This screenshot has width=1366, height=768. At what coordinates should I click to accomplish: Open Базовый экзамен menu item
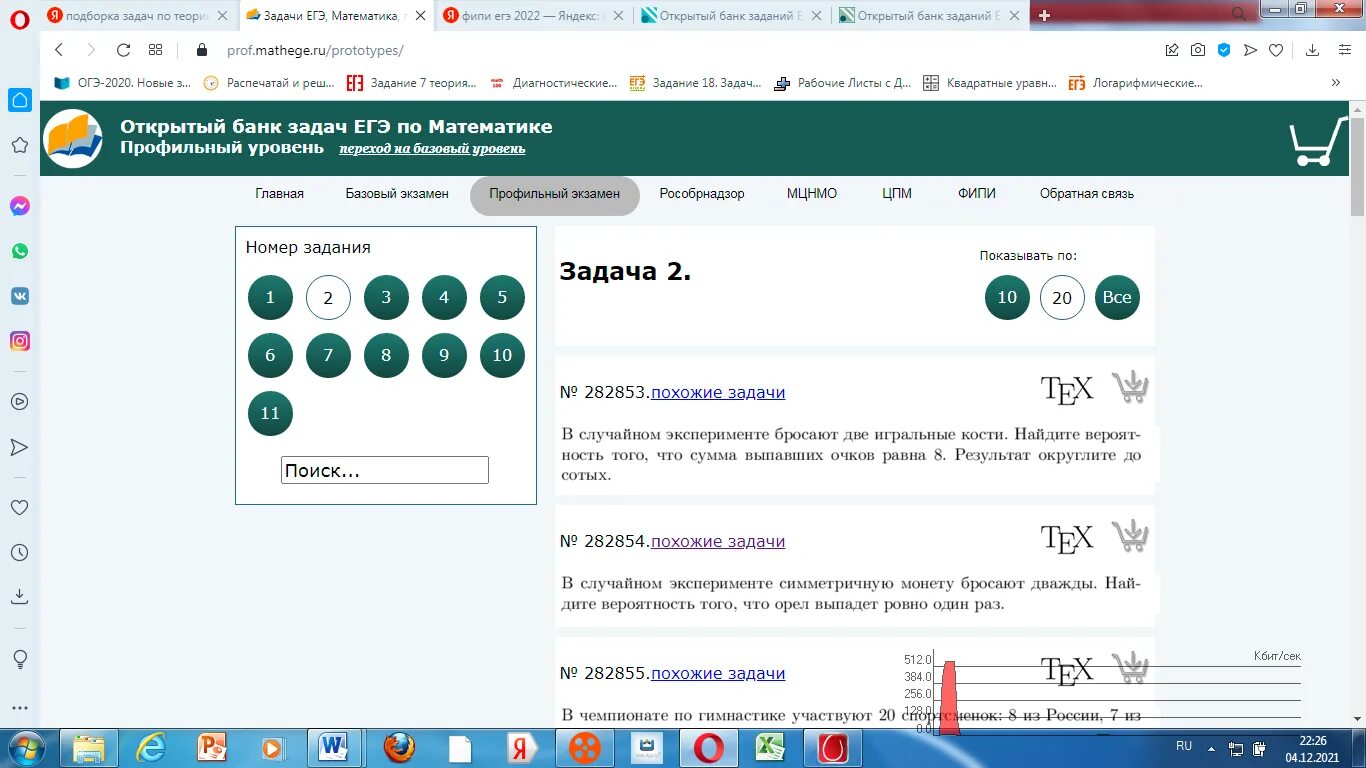click(397, 194)
